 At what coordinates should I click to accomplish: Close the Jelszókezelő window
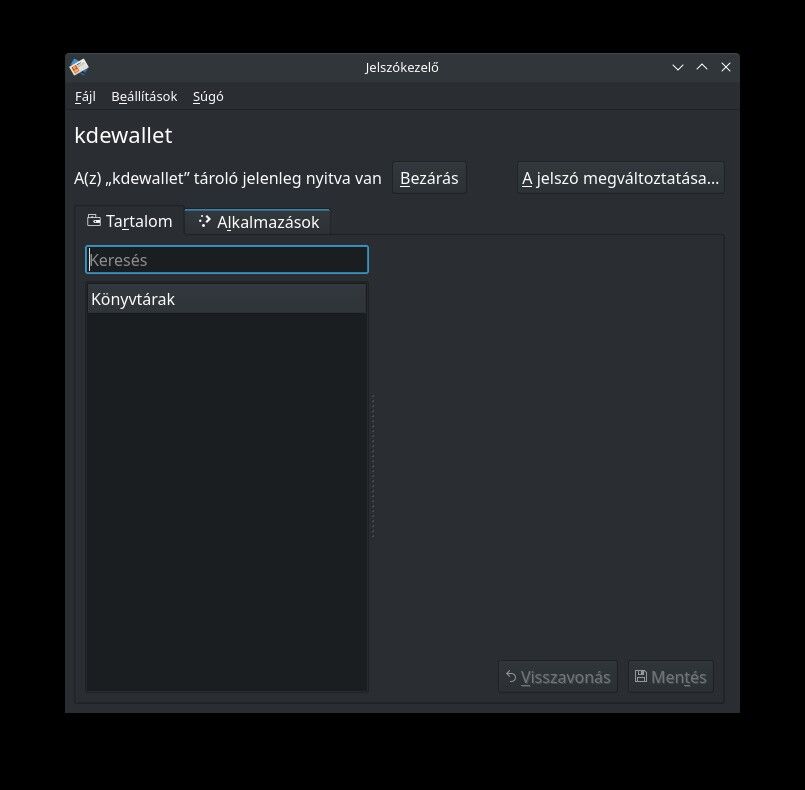pyautogui.click(x=725, y=67)
